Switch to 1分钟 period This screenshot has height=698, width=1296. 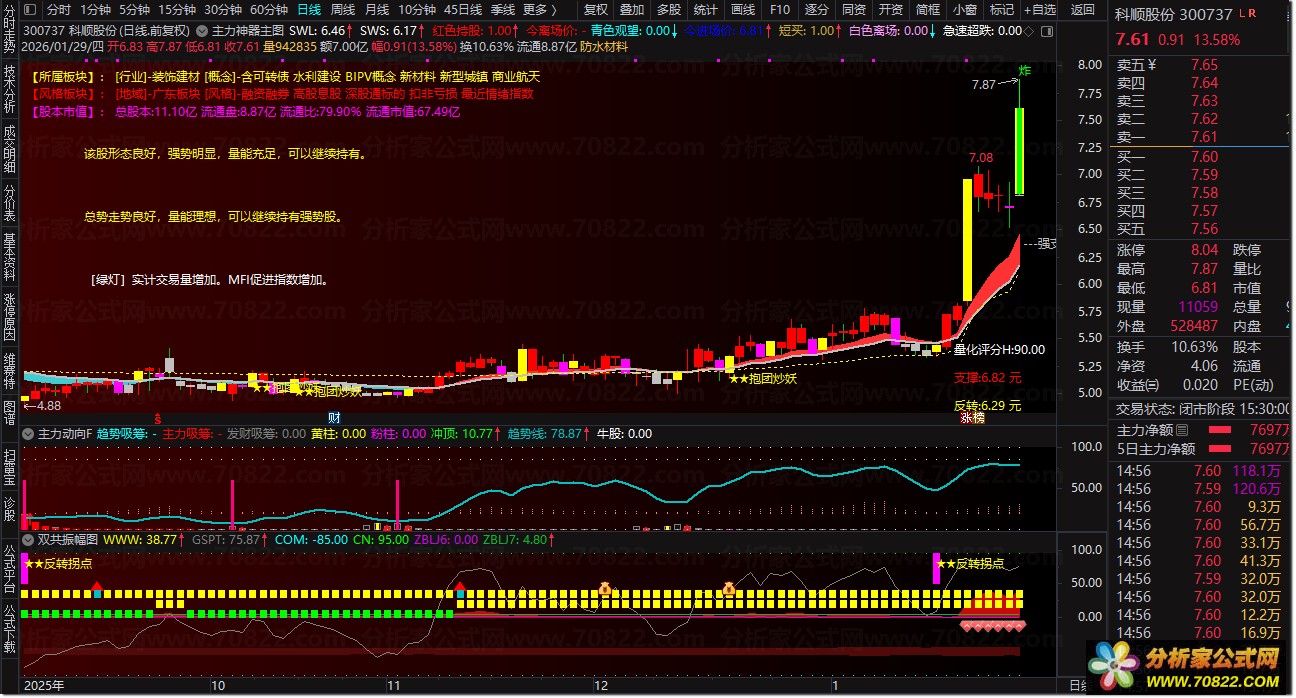point(95,10)
